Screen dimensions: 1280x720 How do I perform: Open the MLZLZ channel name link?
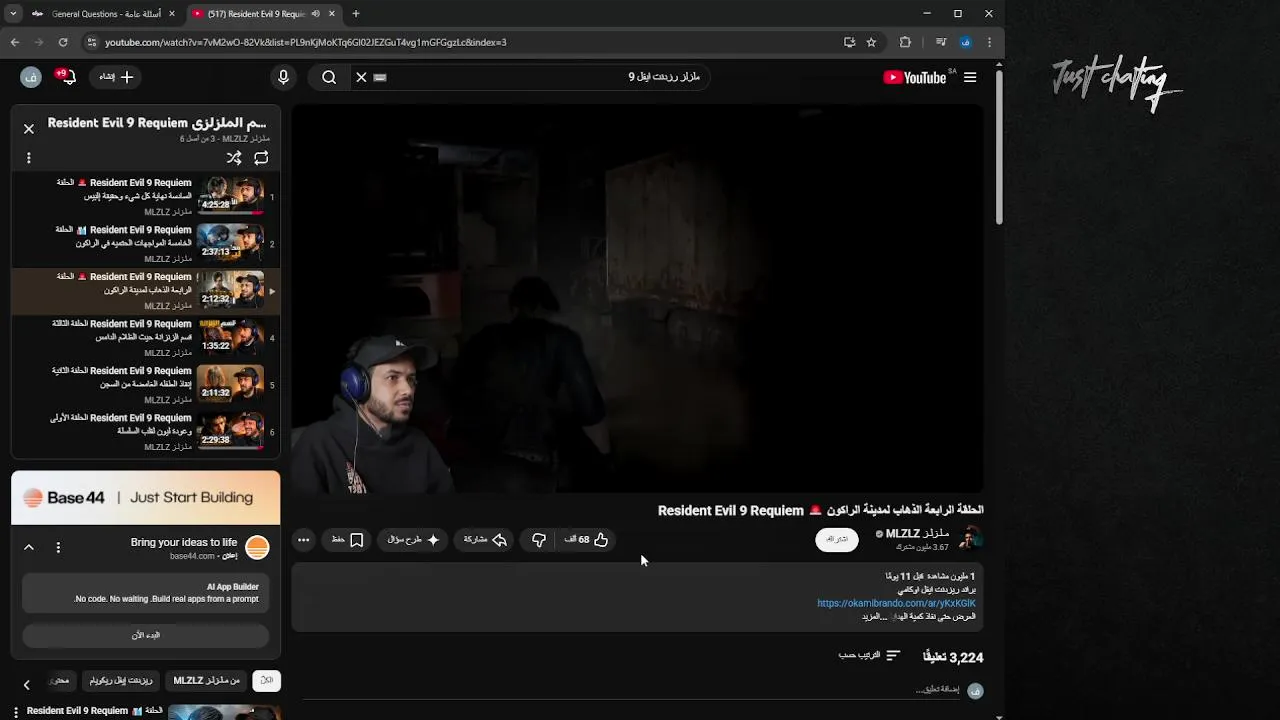click(917, 534)
